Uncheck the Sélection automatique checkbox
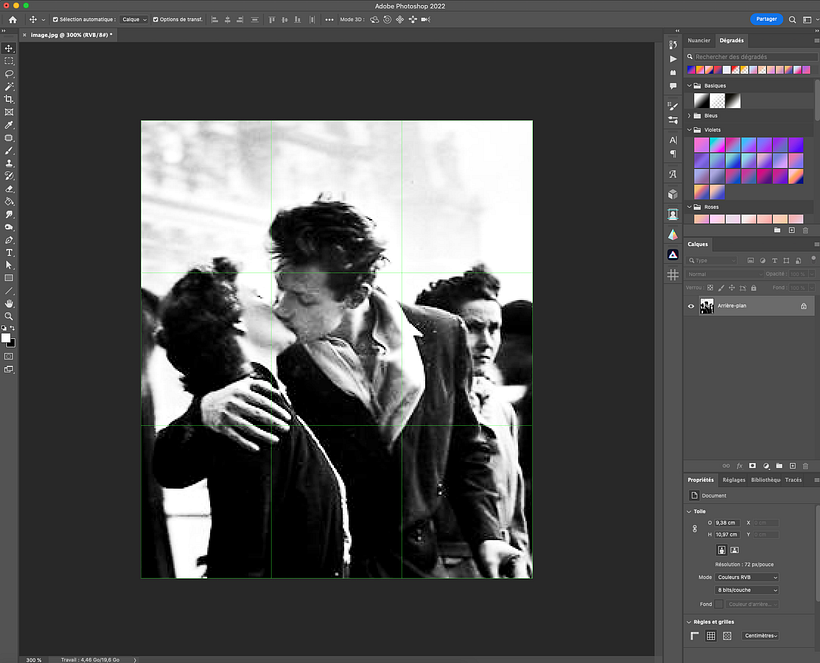The image size is (820, 663). click(55, 19)
